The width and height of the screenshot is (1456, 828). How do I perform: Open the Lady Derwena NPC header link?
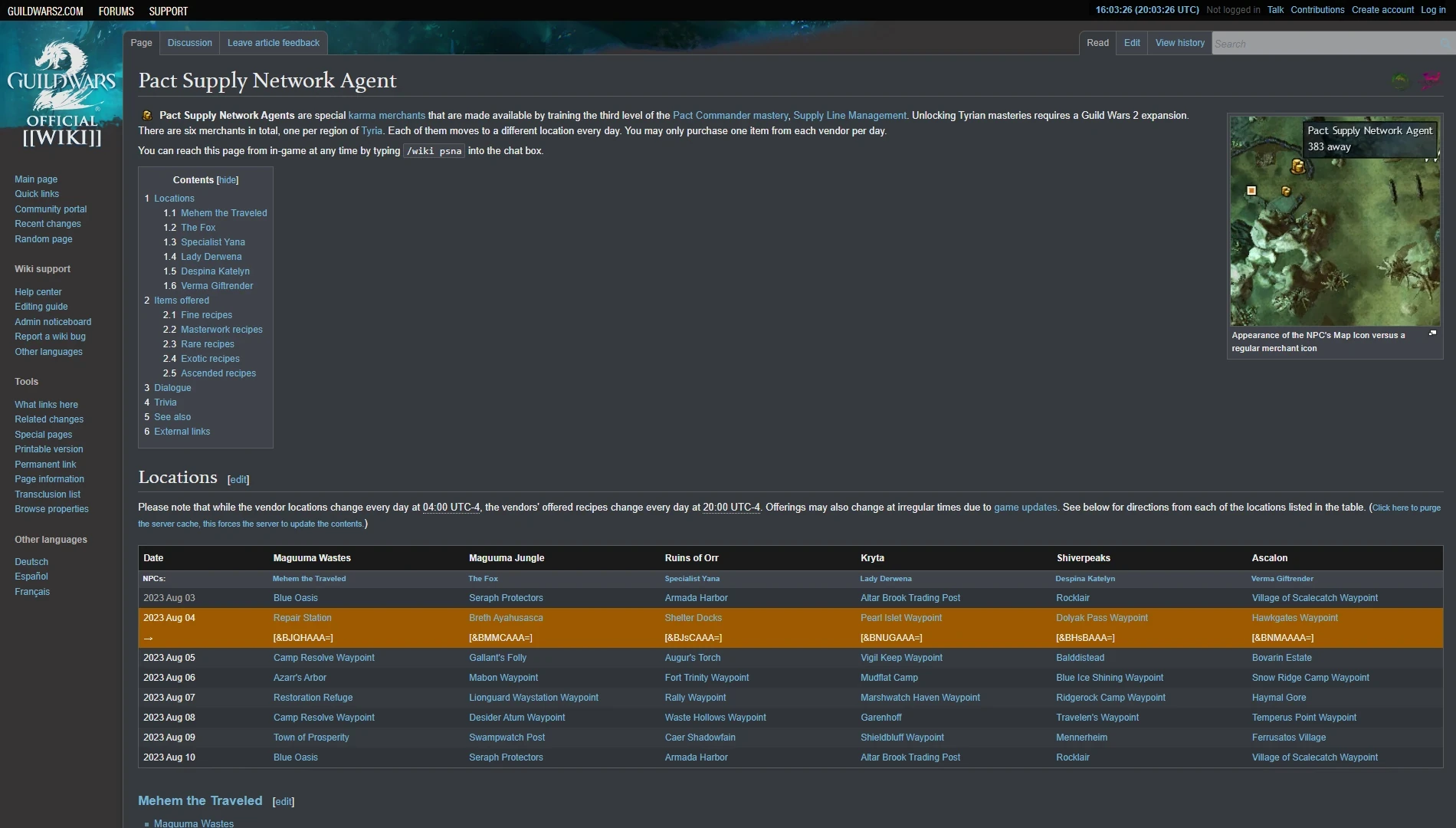(886, 579)
